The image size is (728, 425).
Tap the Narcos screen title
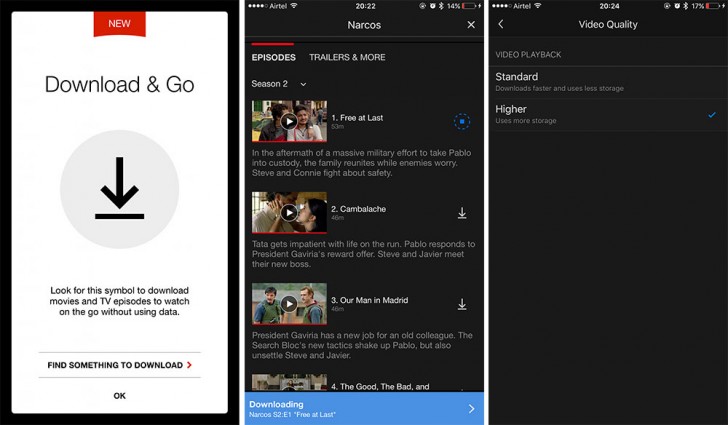(x=364, y=25)
